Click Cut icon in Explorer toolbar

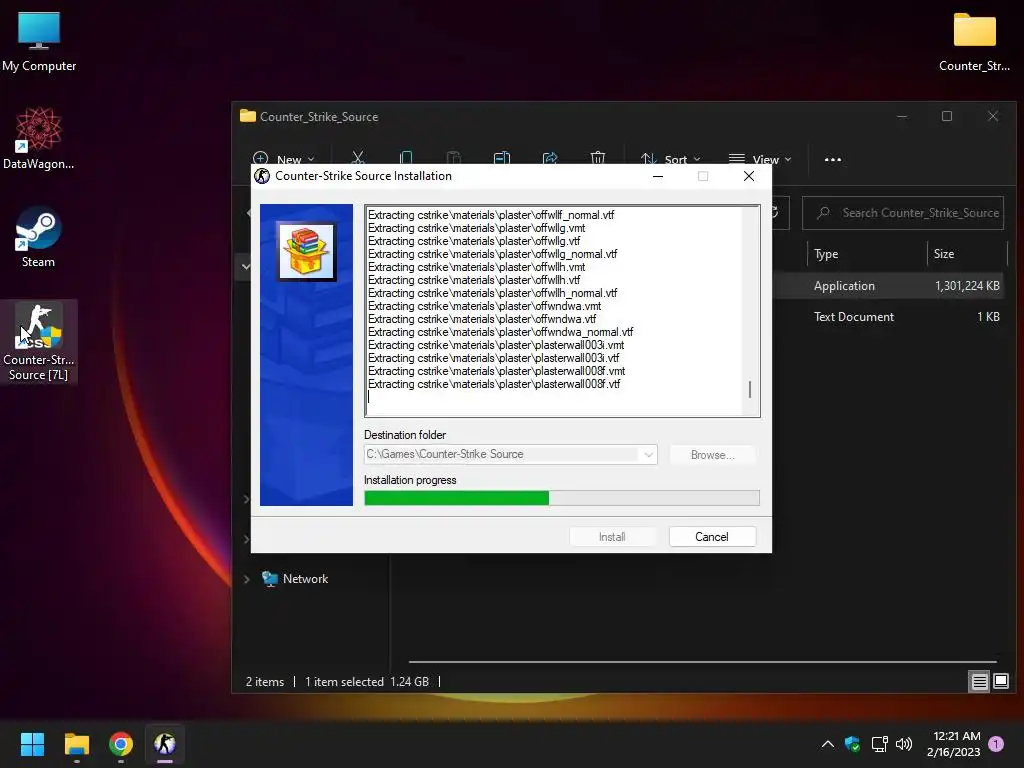358,159
